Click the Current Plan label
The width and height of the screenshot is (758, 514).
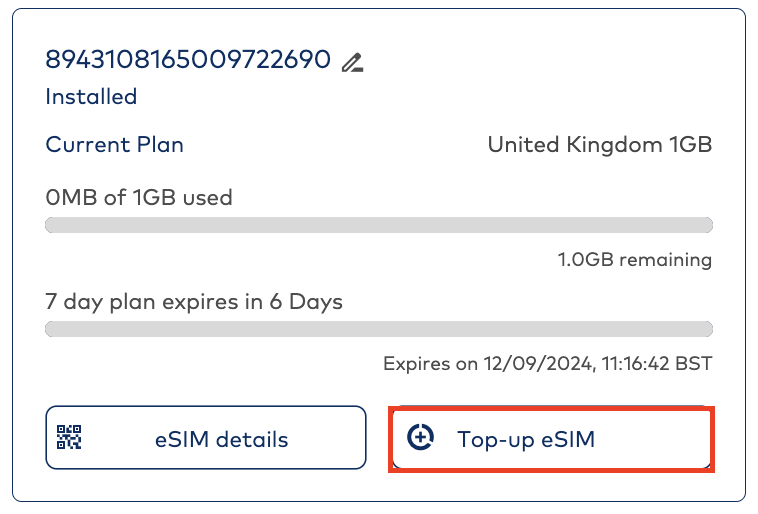pyautogui.click(x=115, y=144)
